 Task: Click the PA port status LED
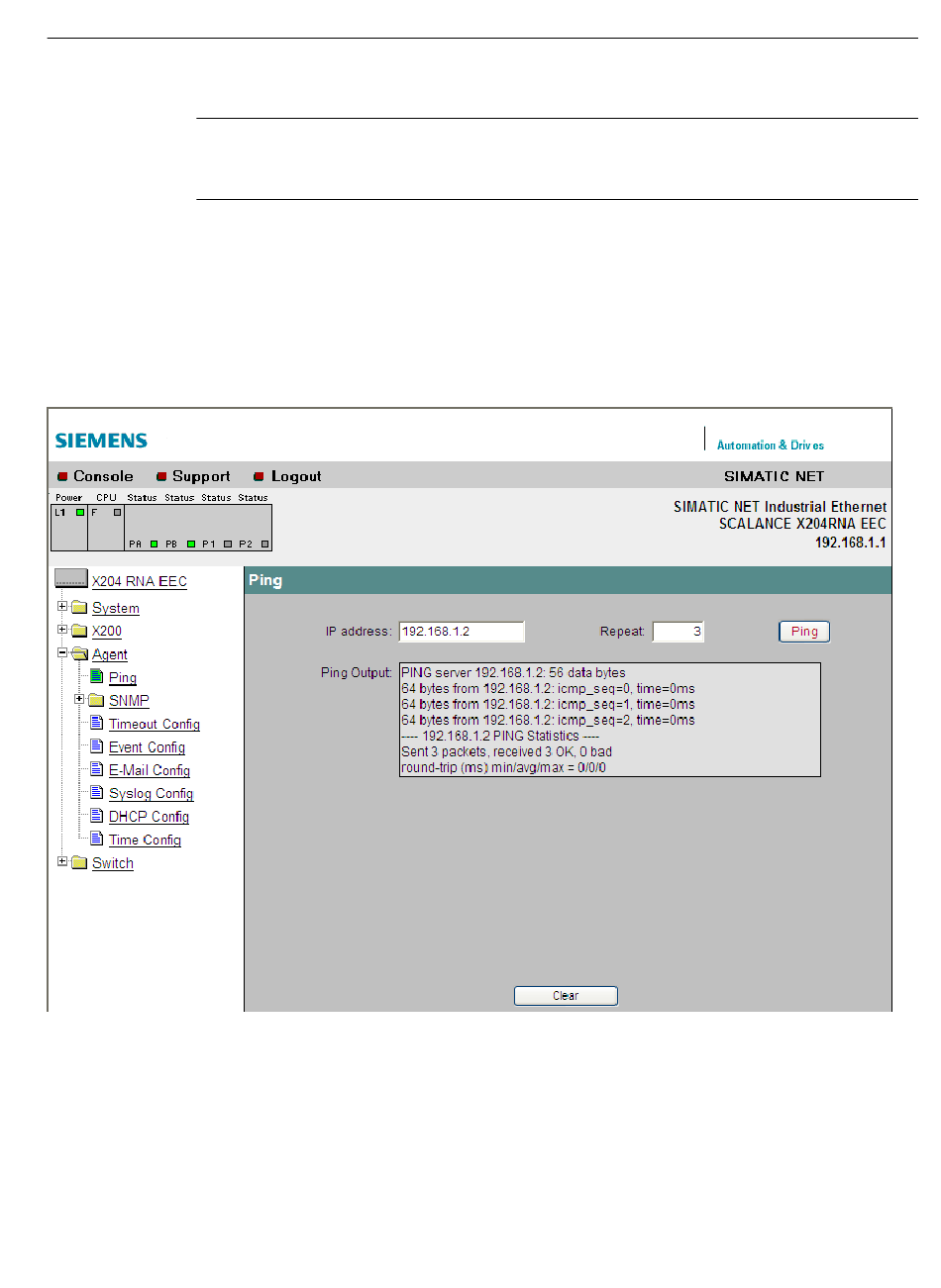[x=155, y=544]
